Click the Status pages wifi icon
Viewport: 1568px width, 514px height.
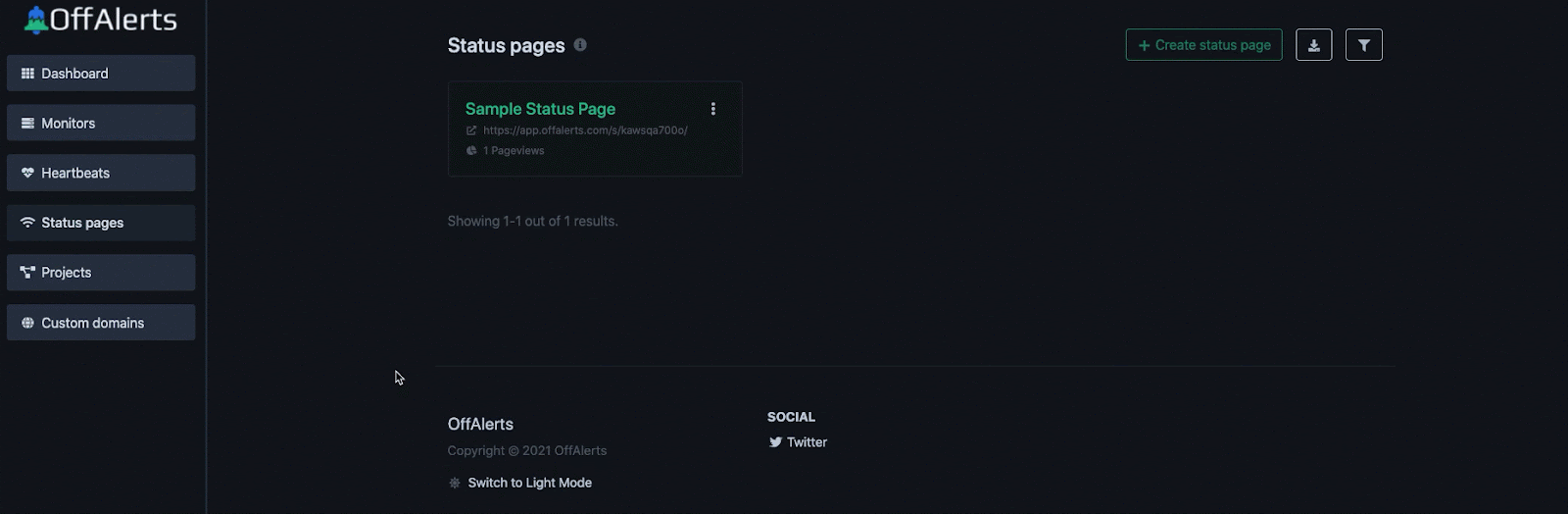click(27, 223)
